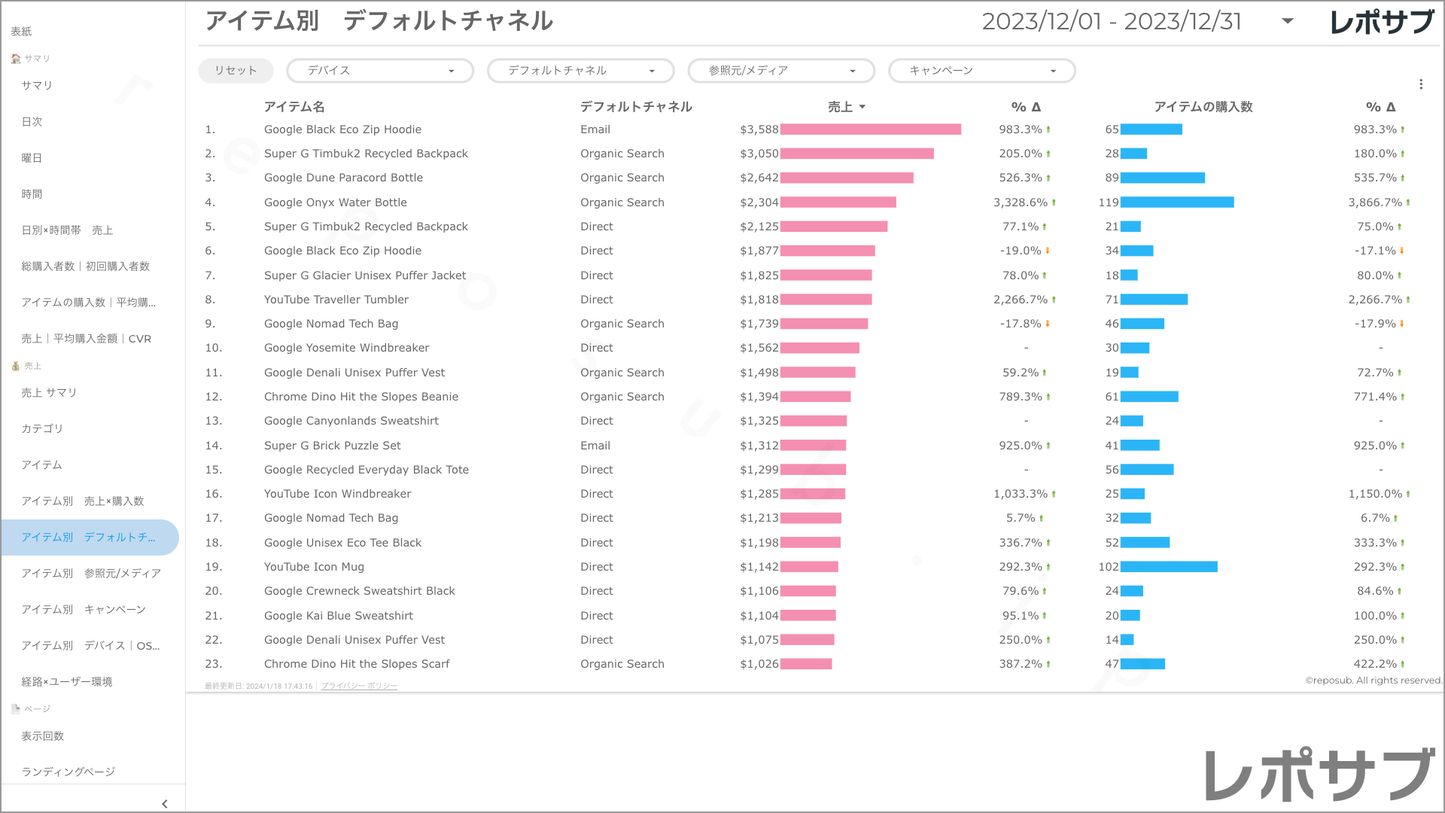
Task: Open the date range picker arrow
Action: (x=1287, y=21)
